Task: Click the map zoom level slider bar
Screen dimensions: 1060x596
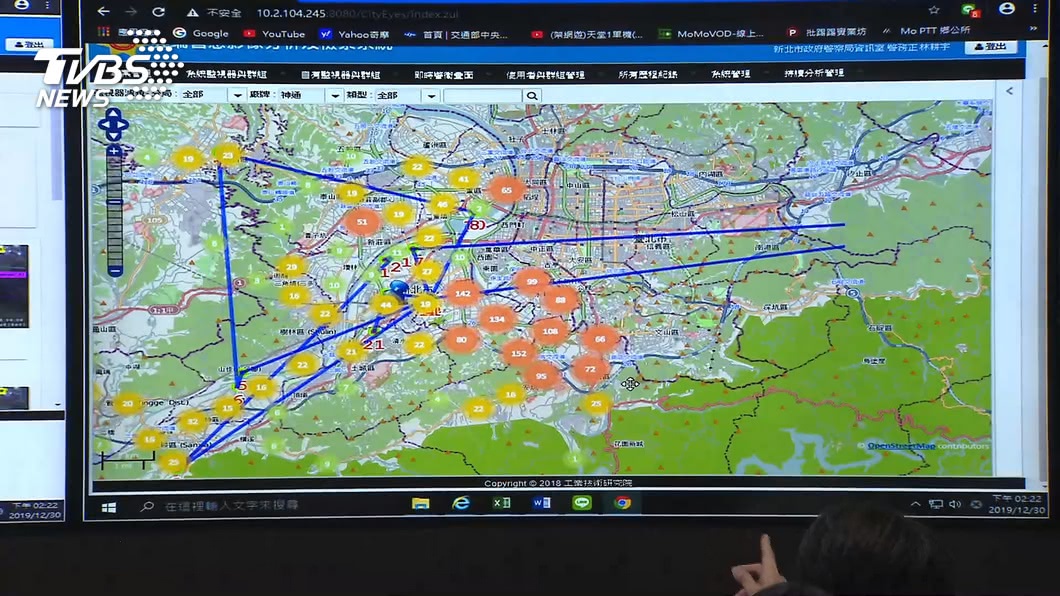Action: click(115, 211)
